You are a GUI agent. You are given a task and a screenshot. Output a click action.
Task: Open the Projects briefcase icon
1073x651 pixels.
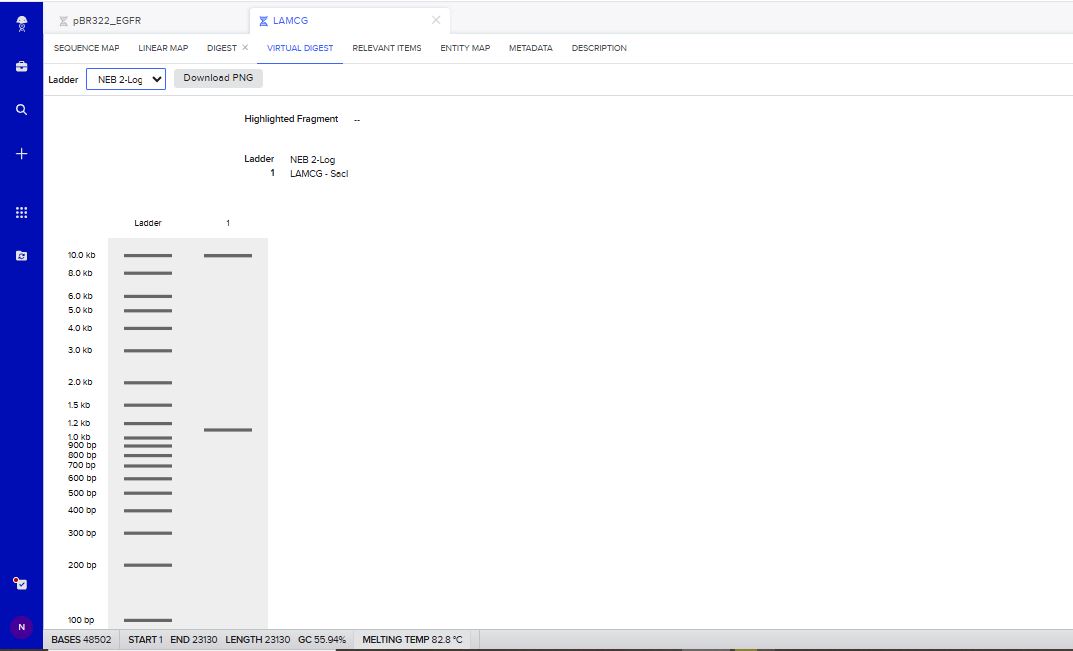point(21,66)
